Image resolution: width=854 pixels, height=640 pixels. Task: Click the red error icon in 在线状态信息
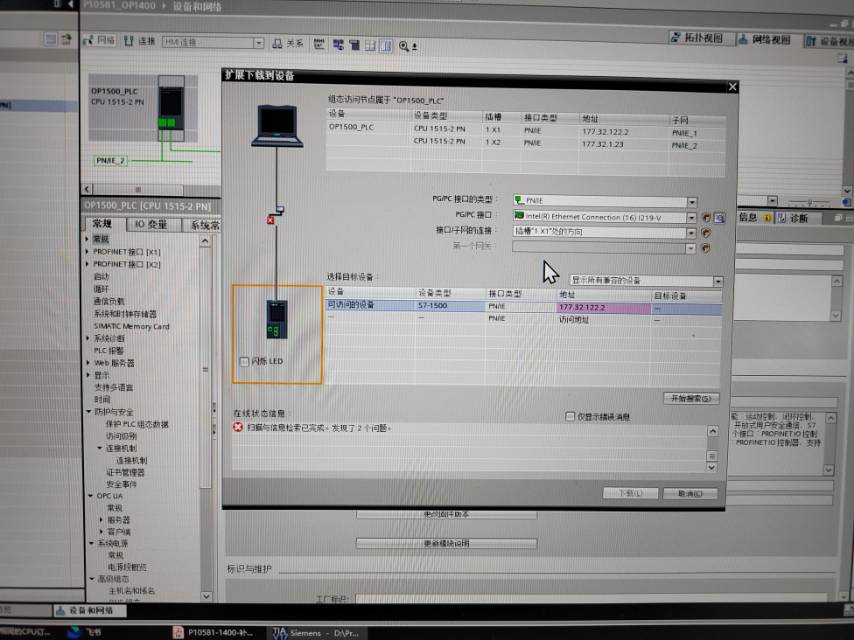[238, 427]
